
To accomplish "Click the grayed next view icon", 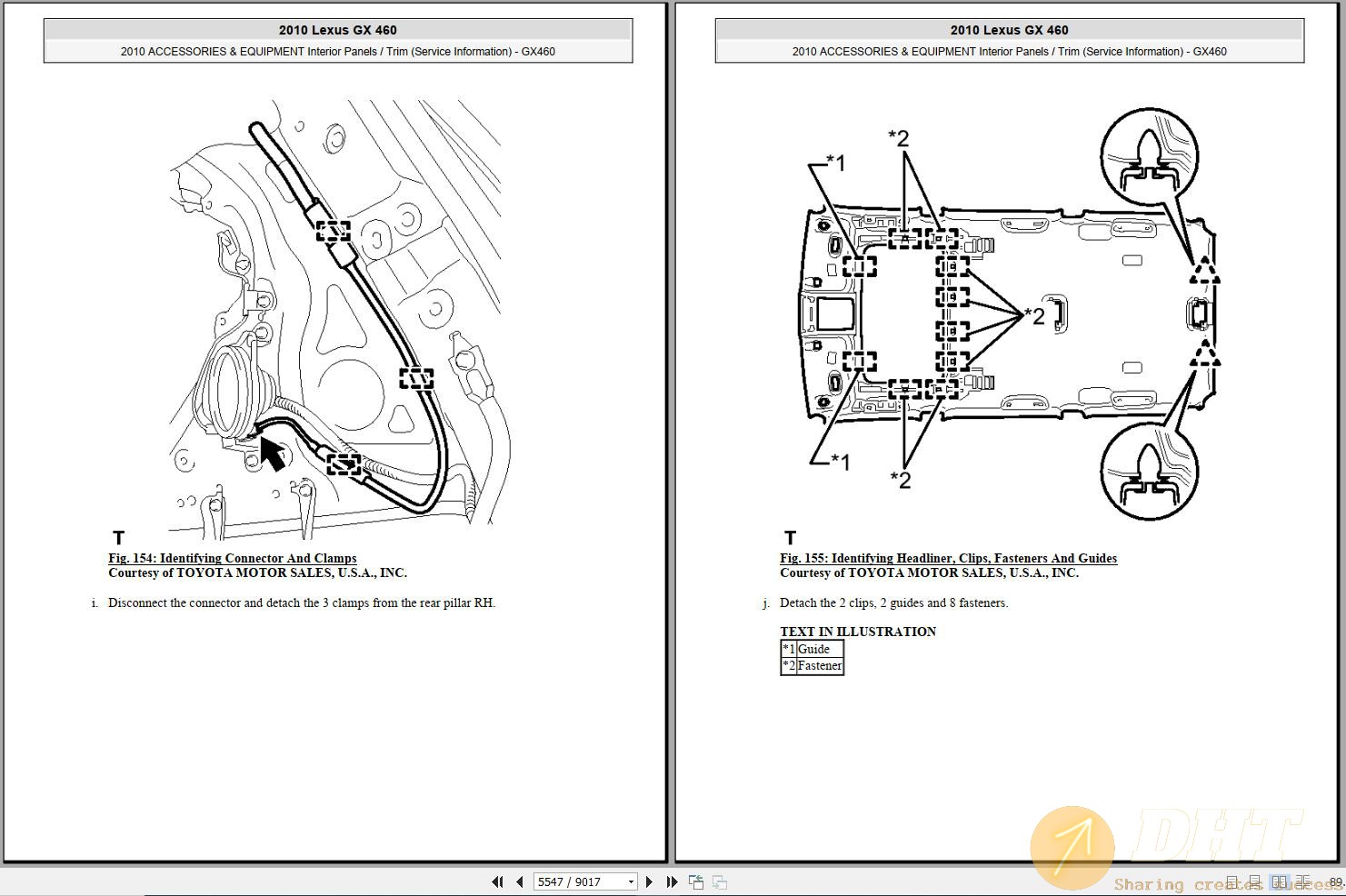I will (719, 881).
